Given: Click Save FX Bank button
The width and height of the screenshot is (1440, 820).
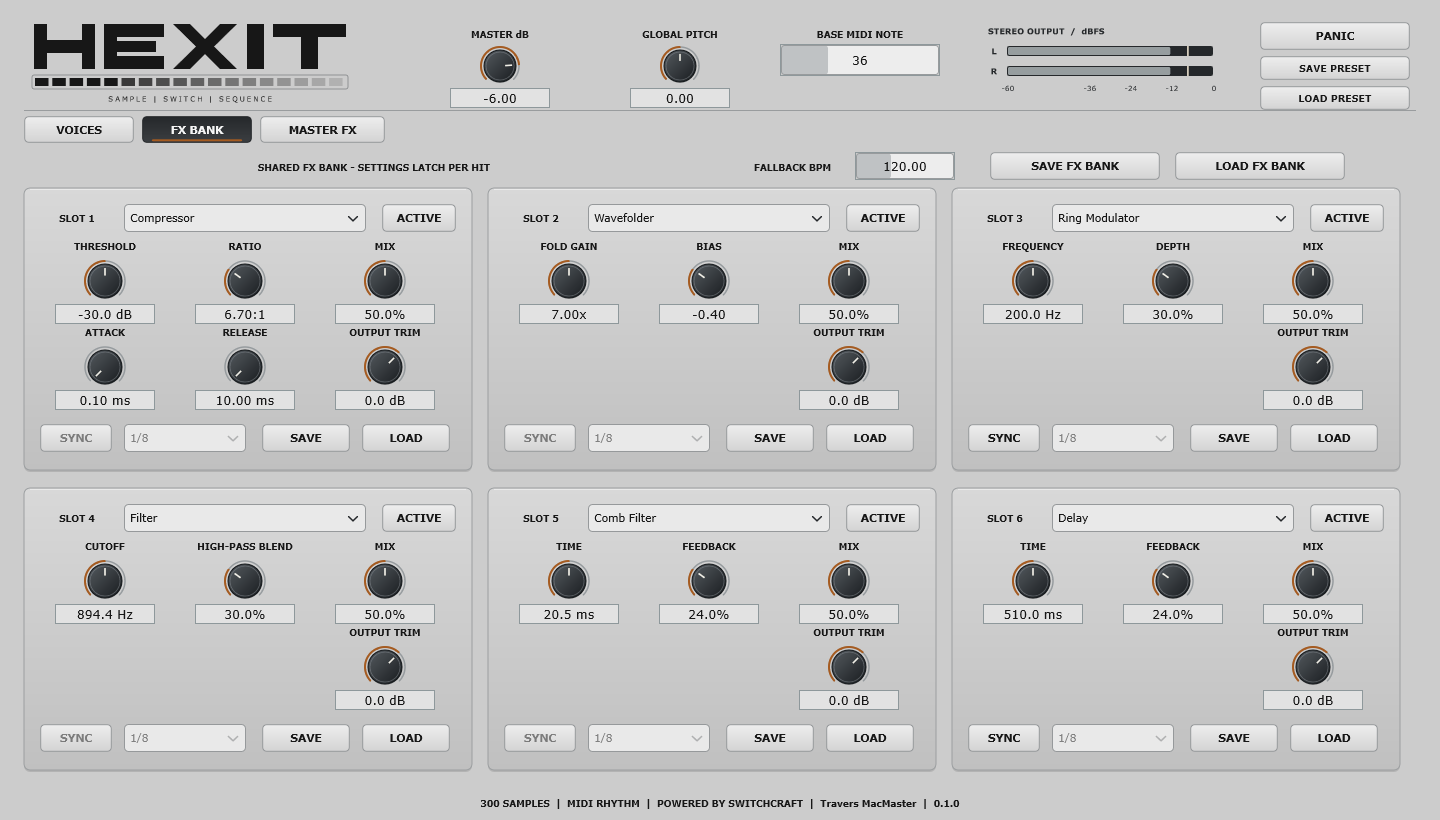Looking at the screenshot, I should click(1075, 166).
